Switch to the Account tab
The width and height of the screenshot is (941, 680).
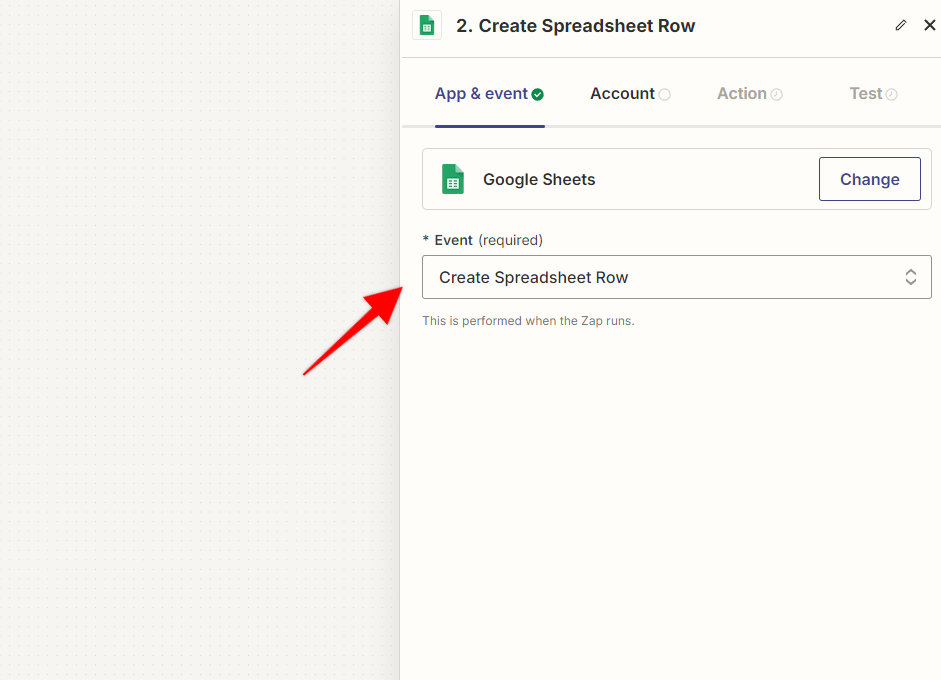click(622, 93)
